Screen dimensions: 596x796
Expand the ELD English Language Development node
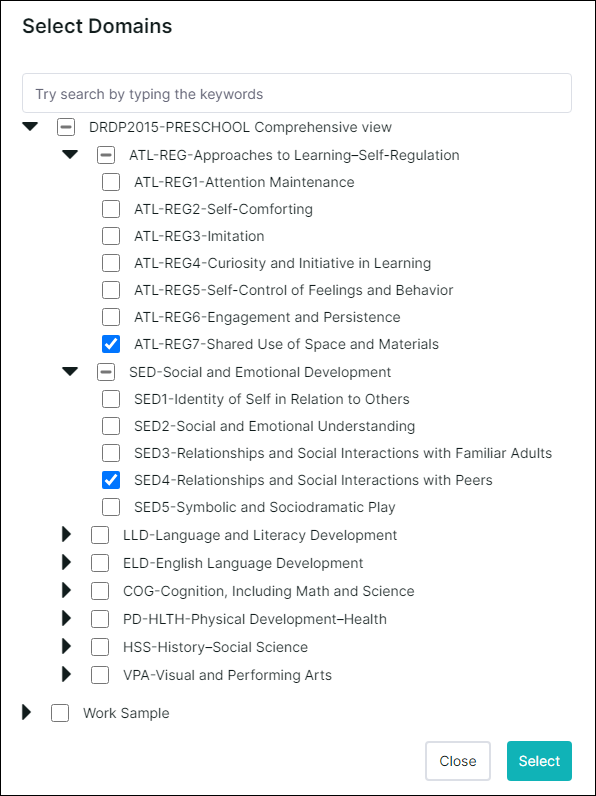point(67,562)
